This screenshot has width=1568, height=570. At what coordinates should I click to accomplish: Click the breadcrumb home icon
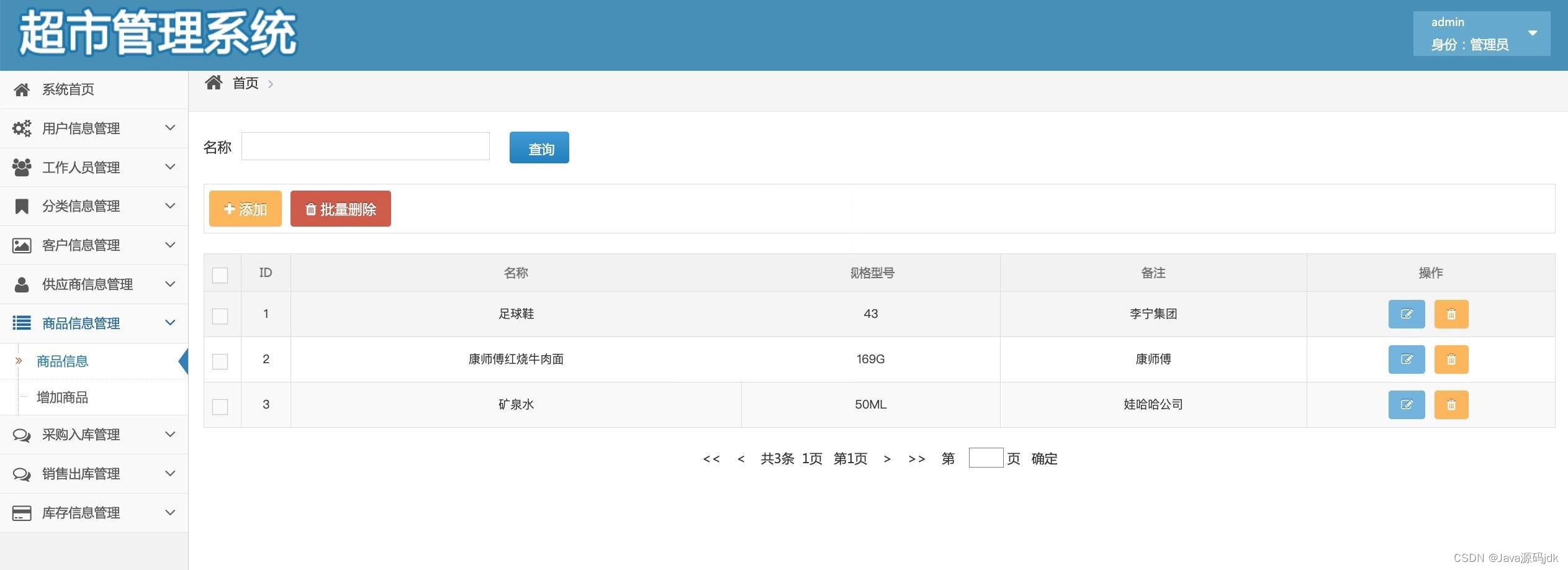point(214,83)
